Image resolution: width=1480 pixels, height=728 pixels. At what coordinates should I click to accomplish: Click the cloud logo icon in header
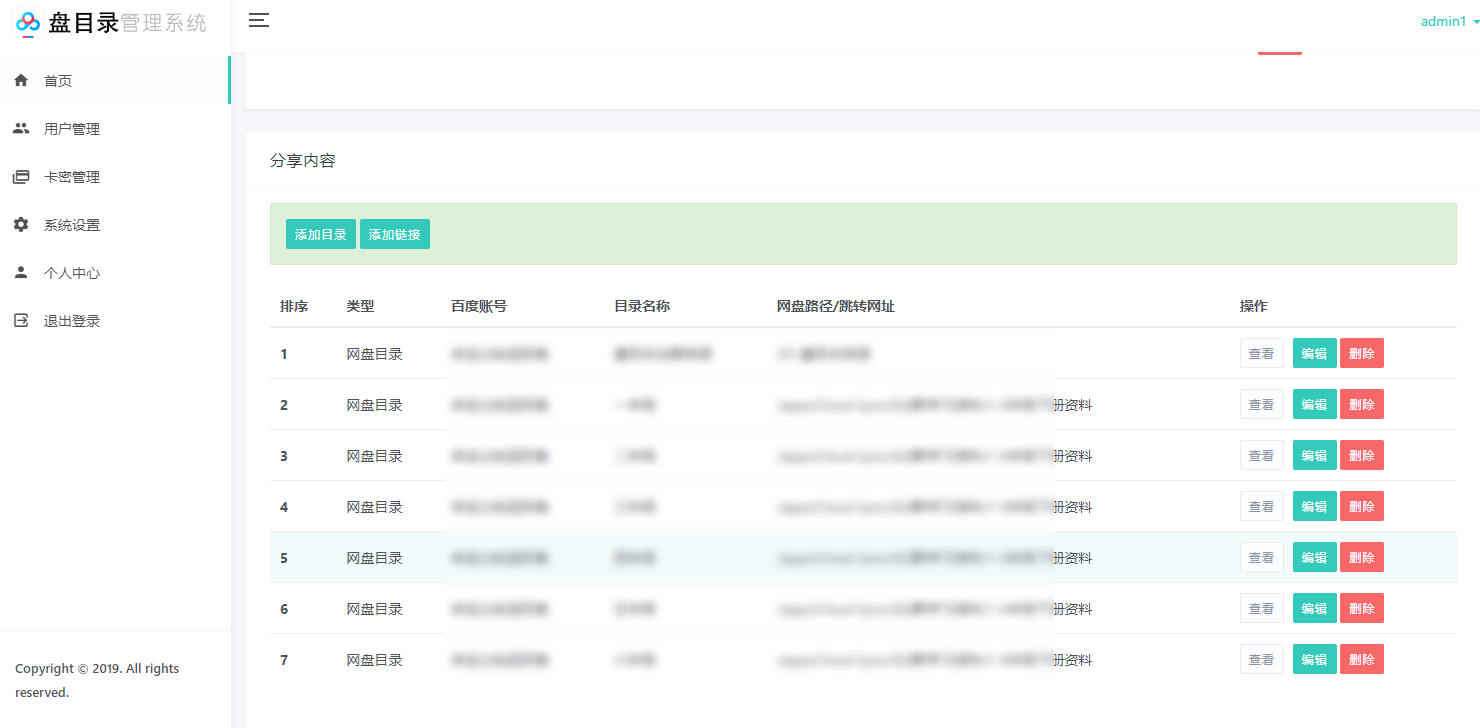pos(28,23)
